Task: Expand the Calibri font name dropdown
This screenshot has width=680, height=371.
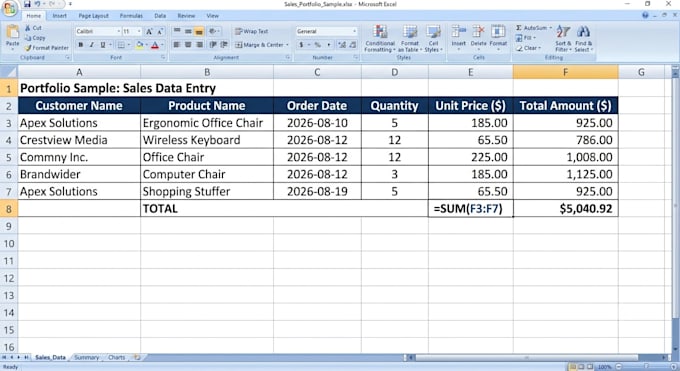Action: [x=118, y=31]
